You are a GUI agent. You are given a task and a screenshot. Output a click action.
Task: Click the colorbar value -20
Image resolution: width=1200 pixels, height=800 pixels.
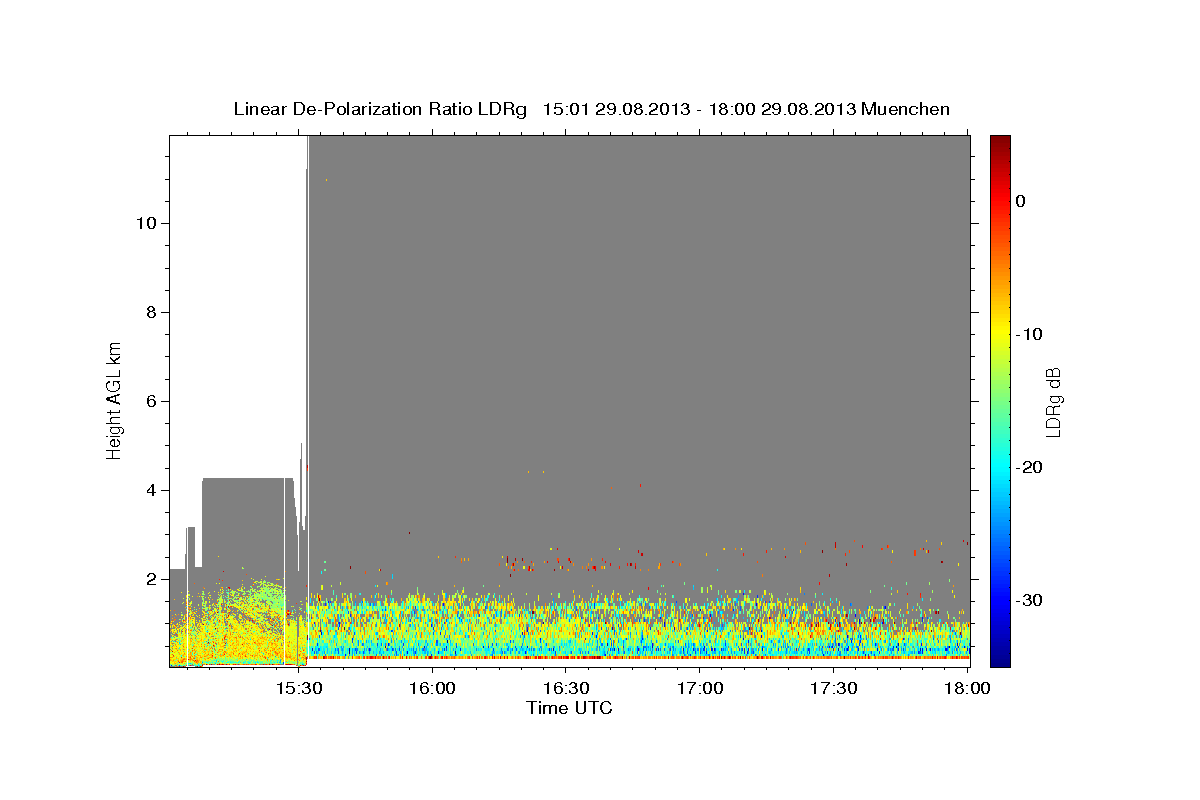(x=1029, y=467)
